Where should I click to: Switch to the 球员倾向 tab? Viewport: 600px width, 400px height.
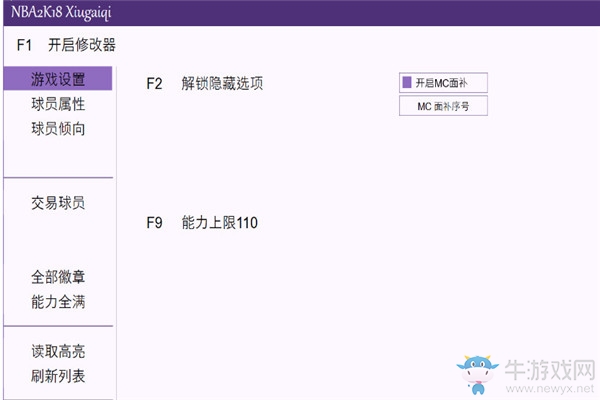pos(58,129)
